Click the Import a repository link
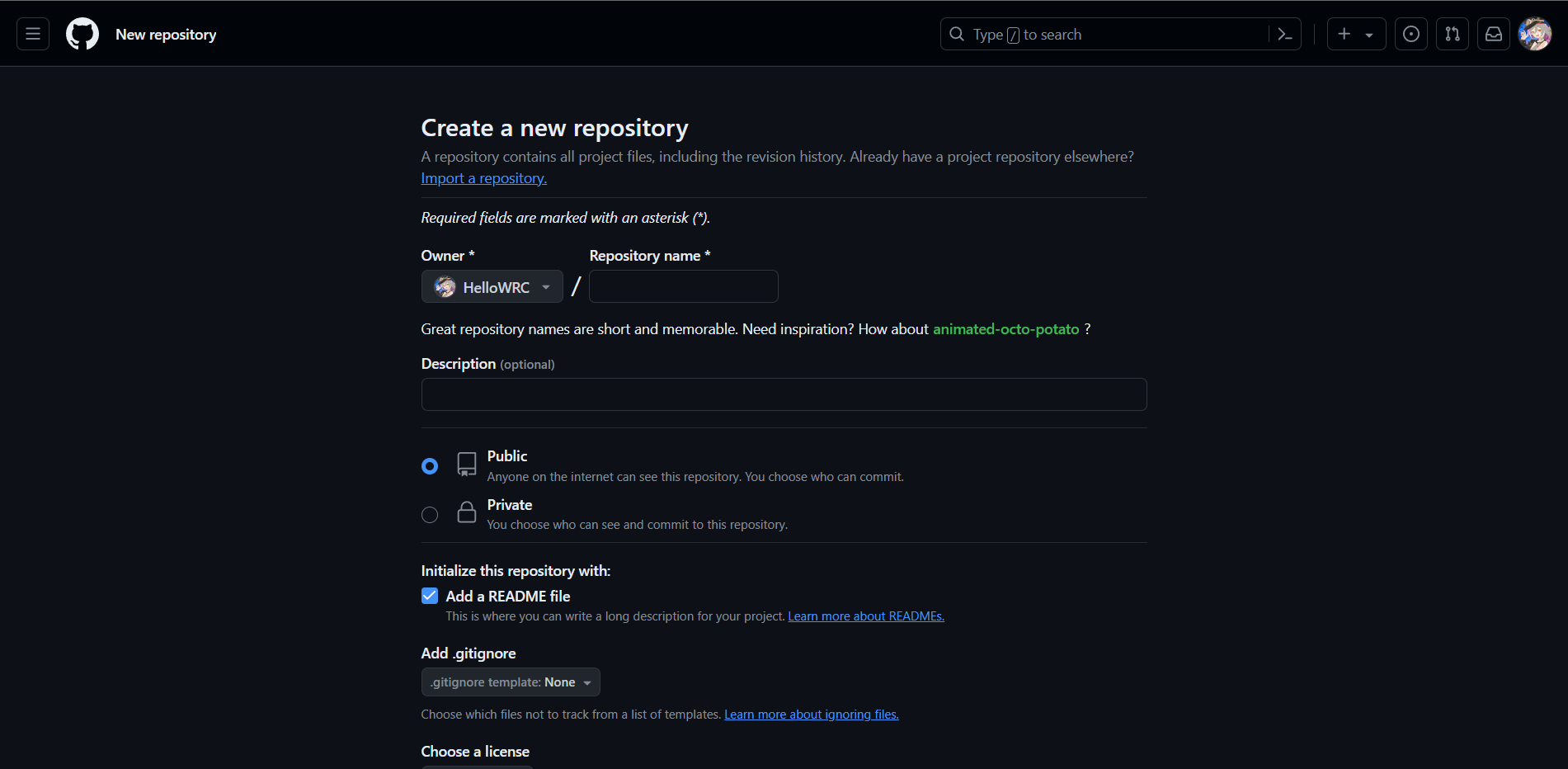 (x=483, y=178)
